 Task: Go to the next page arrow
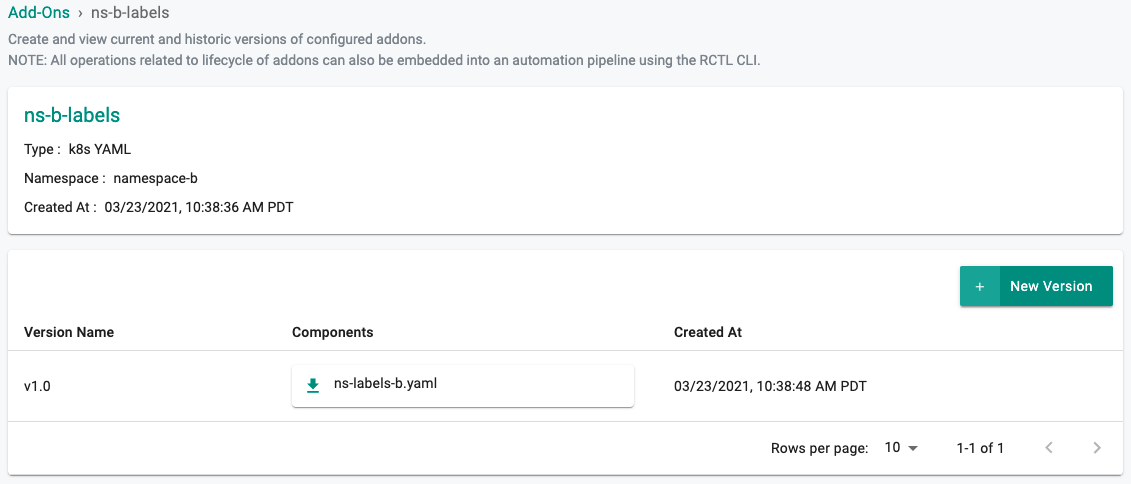click(1097, 448)
